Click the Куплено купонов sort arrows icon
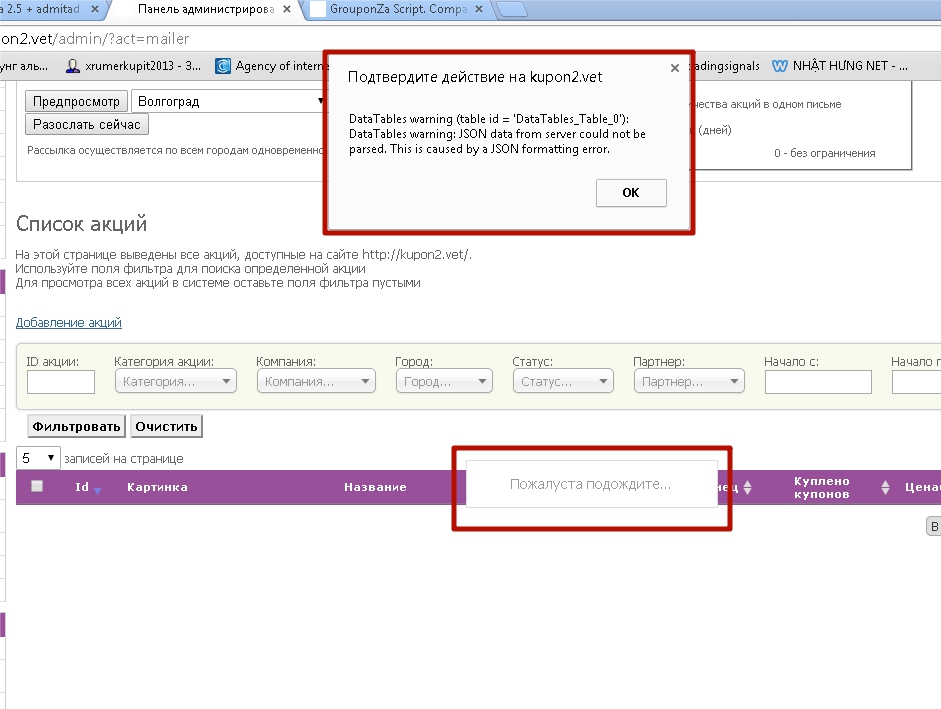The width and height of the screenshot is (941, 709). pyautogui.click(x=885, y=488)
